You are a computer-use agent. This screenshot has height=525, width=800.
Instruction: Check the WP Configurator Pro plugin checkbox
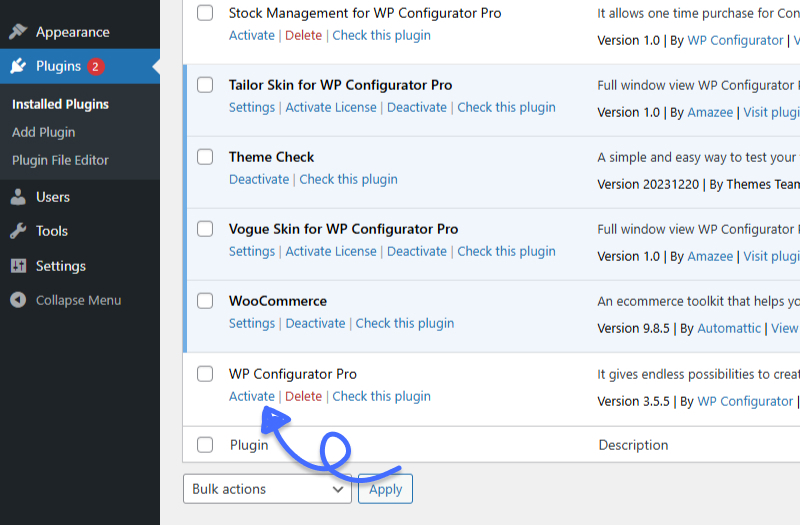click(205, 373)
